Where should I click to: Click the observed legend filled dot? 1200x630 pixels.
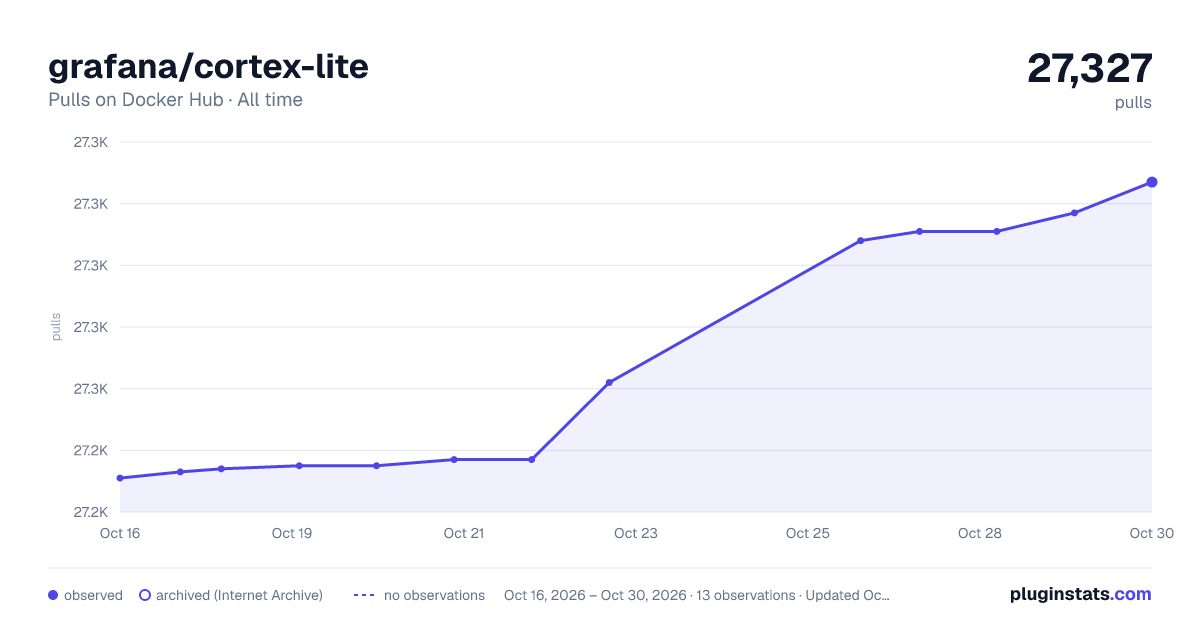pyautogui.click(x=53, y=595)
